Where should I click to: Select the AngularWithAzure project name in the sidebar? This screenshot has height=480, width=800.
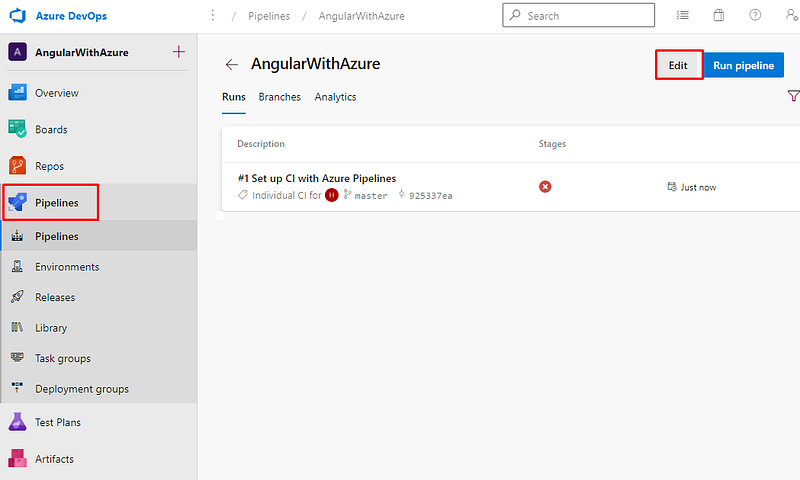pyautogui.click(x=82, y=53)
